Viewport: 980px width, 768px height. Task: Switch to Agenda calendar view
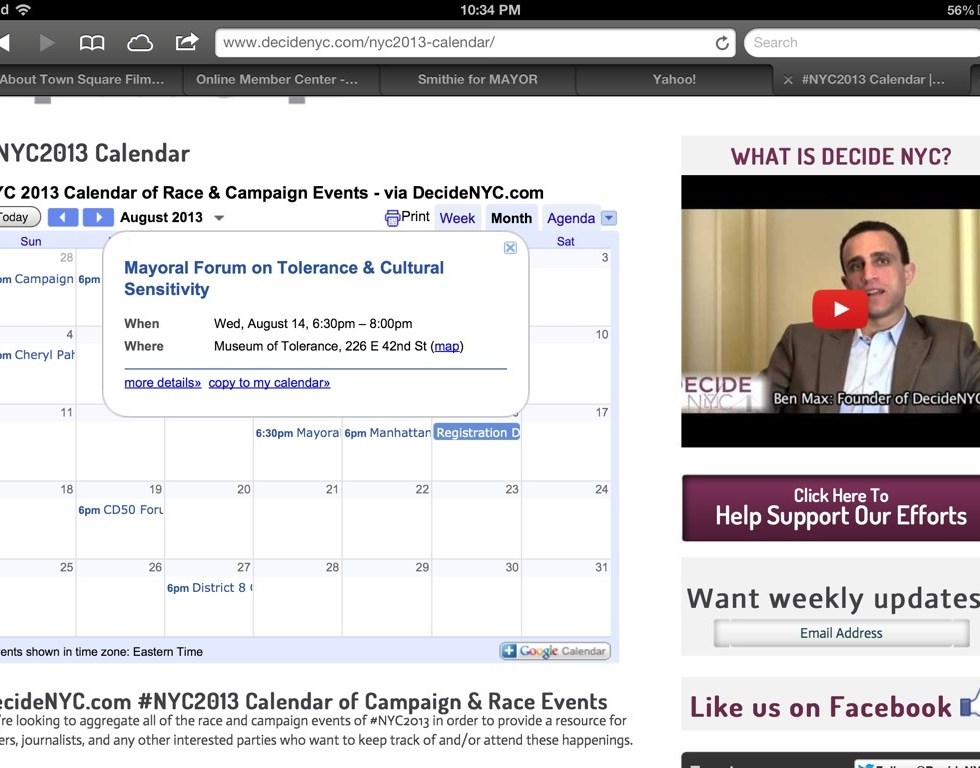click(x=571, y=218)
